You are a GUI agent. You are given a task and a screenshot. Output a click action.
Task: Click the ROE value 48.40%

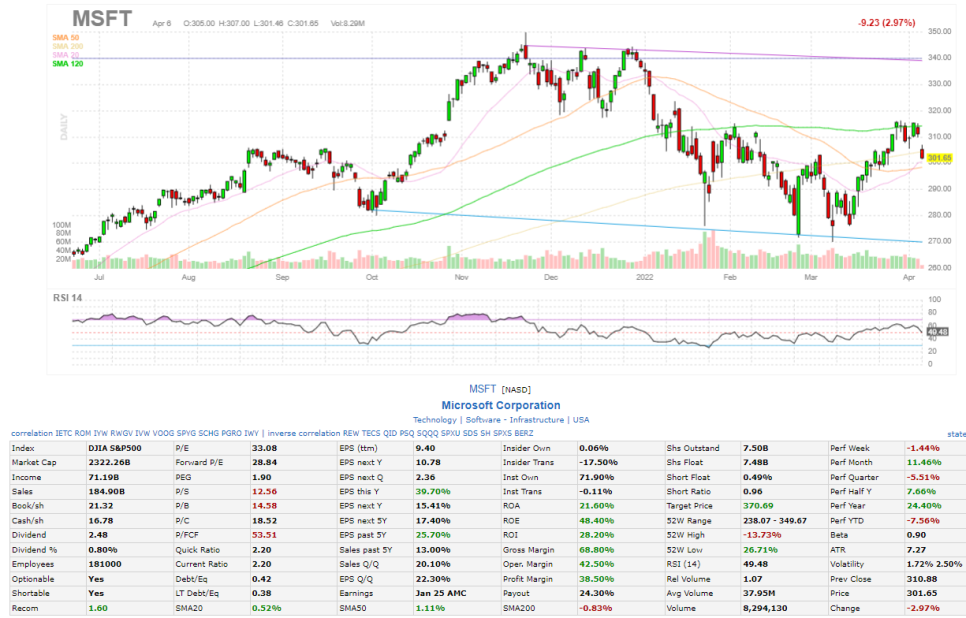[x=596, y=520]
